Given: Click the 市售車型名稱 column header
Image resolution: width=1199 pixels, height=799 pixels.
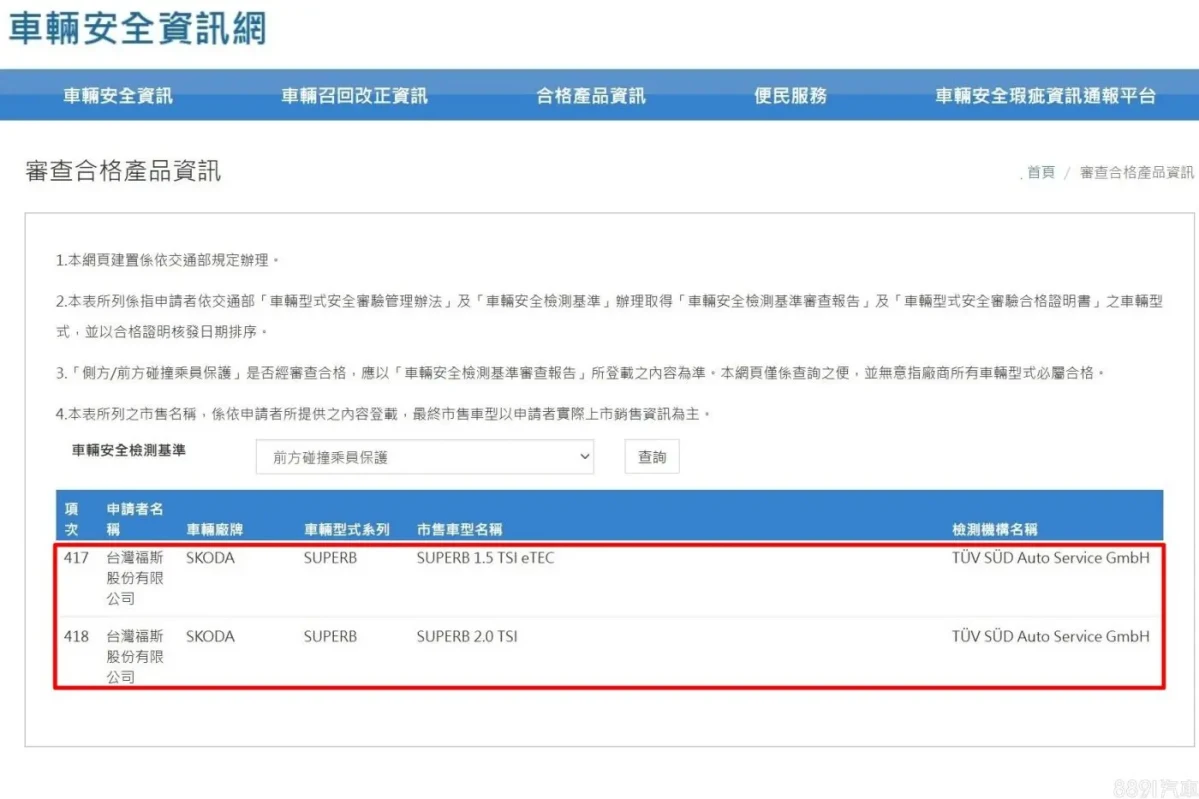Looking at the screenshot, I should tap(460, 529).
